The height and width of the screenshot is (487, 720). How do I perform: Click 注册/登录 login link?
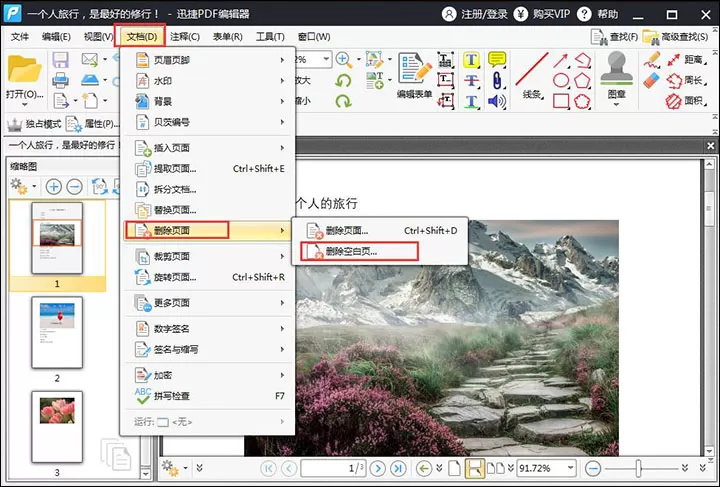click(x=475, y=14)
